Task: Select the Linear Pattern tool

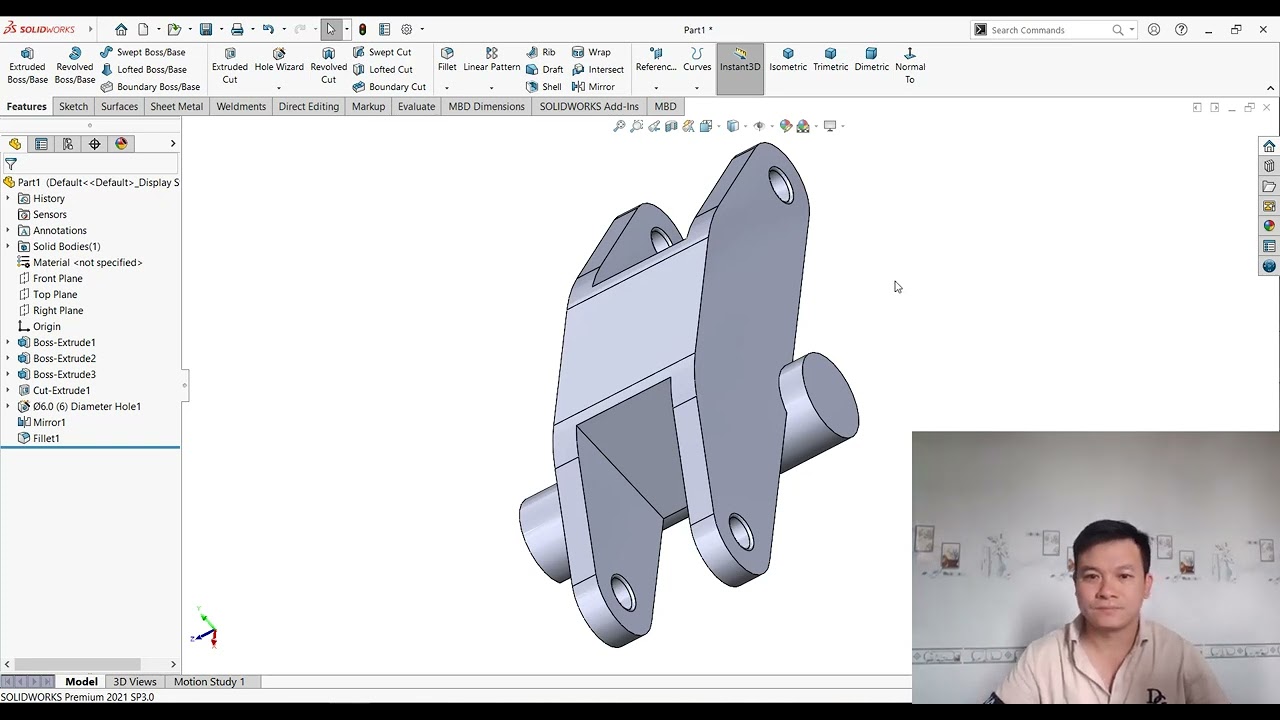Action: pos(492,60)
